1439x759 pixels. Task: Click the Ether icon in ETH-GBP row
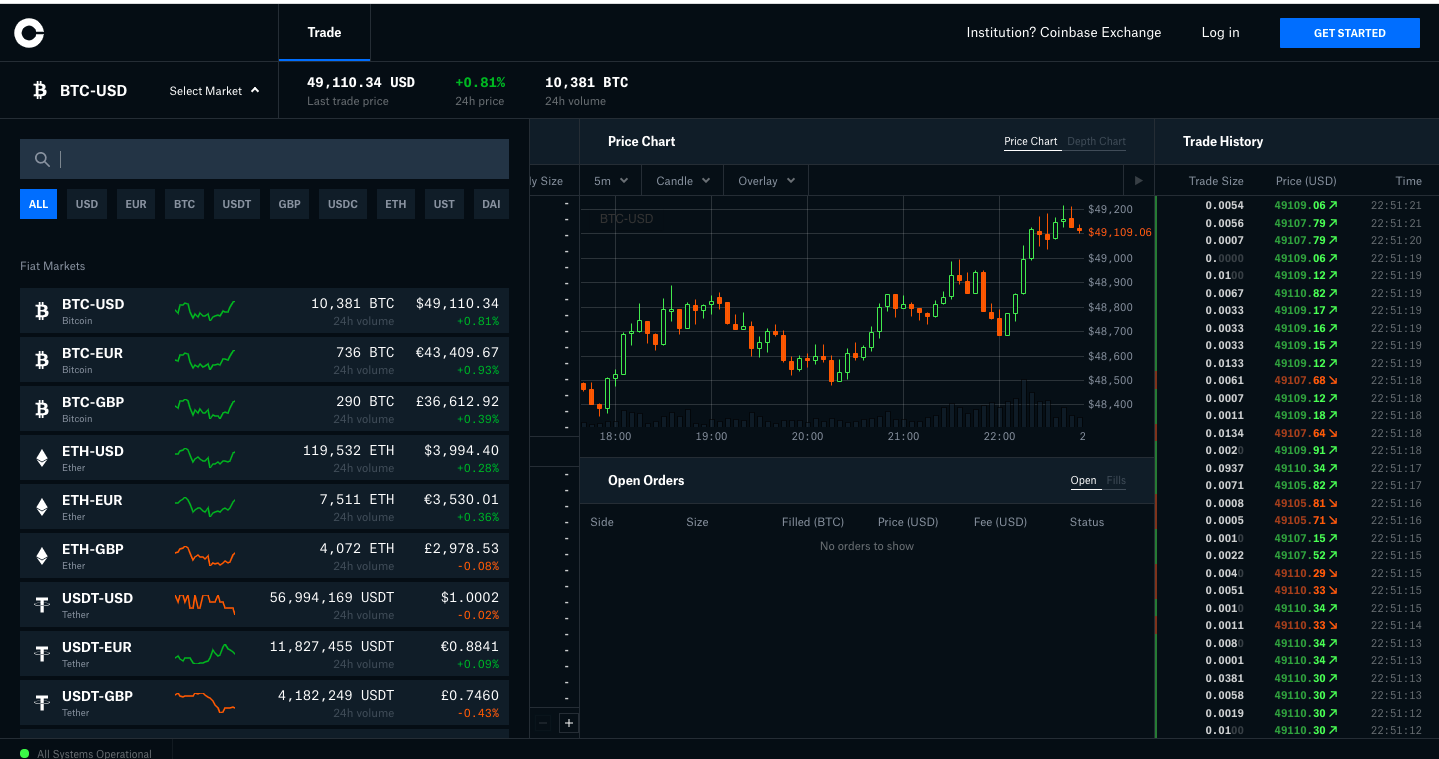(42, 556)
